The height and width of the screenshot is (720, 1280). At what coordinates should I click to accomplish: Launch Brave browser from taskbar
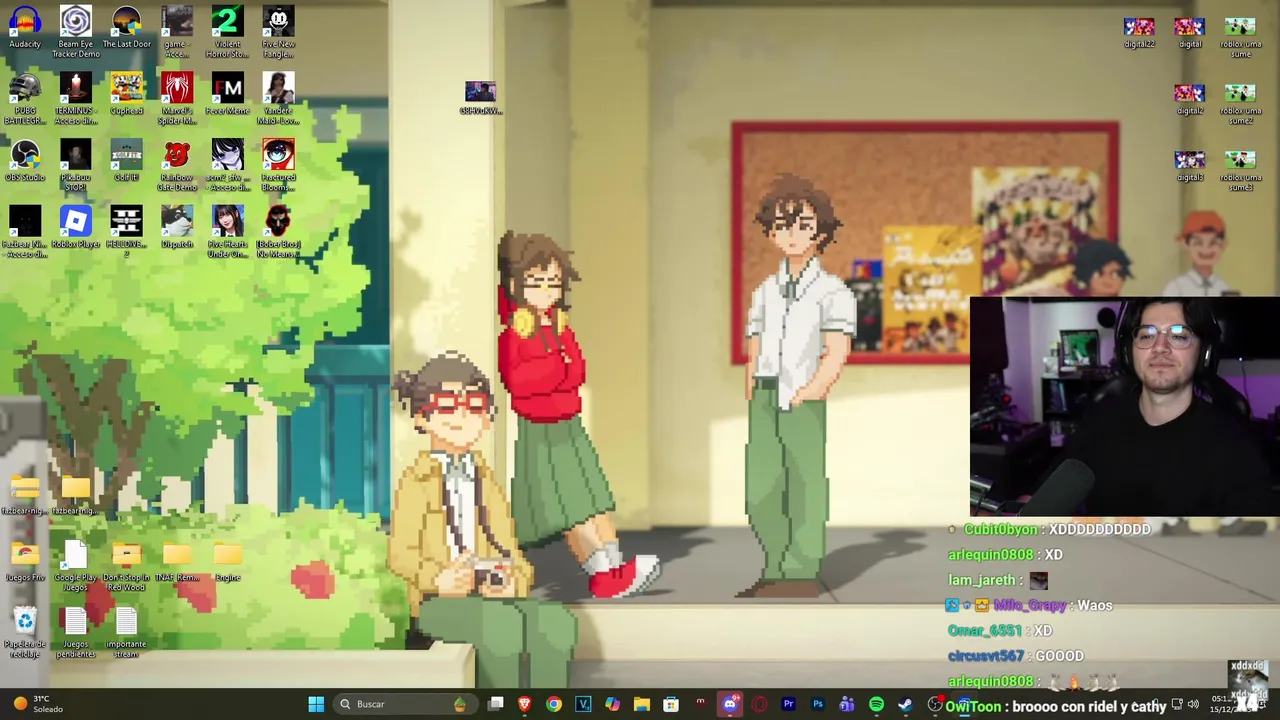click(524, 704)
